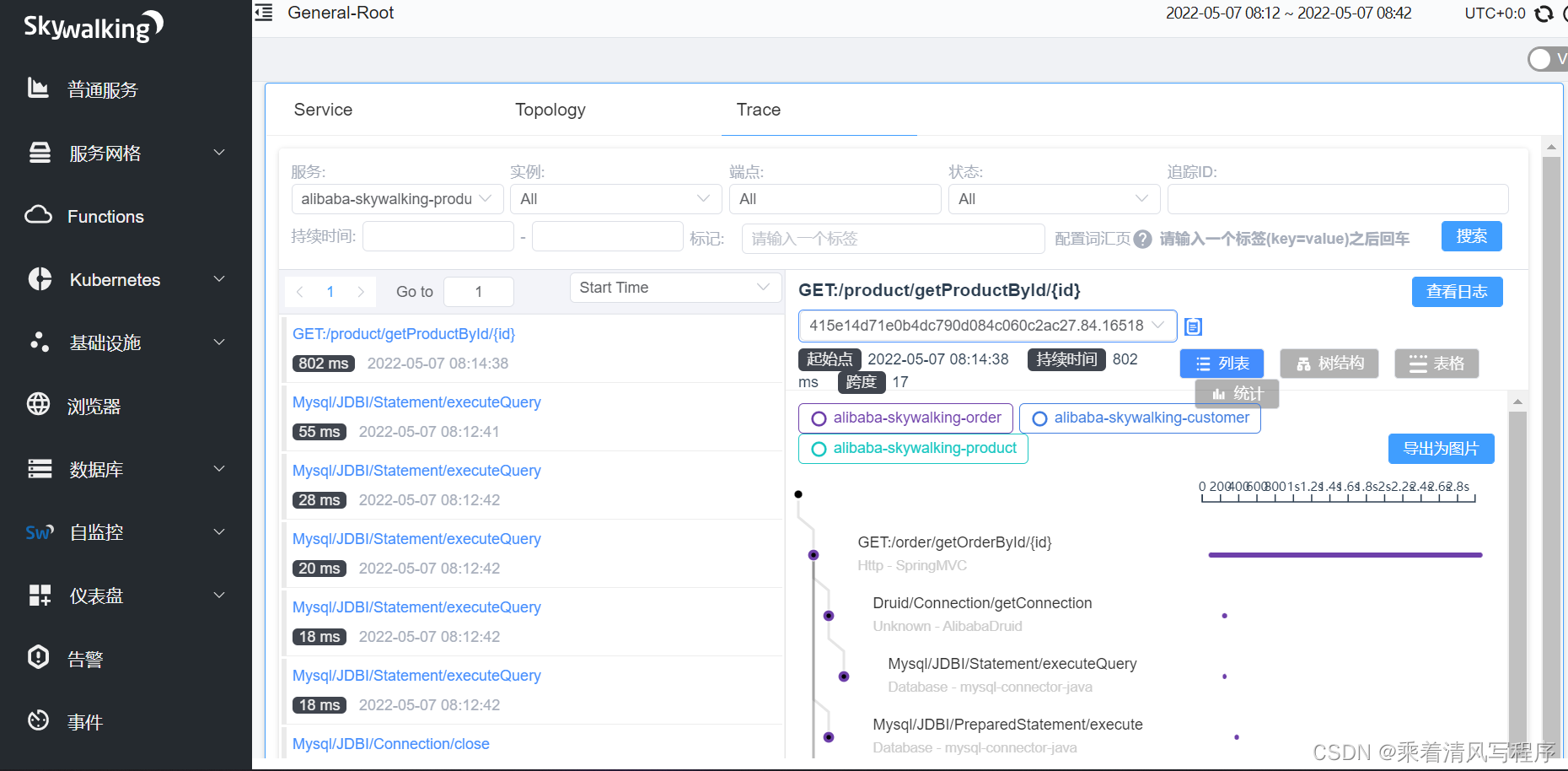
Task: Copy trace ID with the document icon
Action: (1193, 326)
